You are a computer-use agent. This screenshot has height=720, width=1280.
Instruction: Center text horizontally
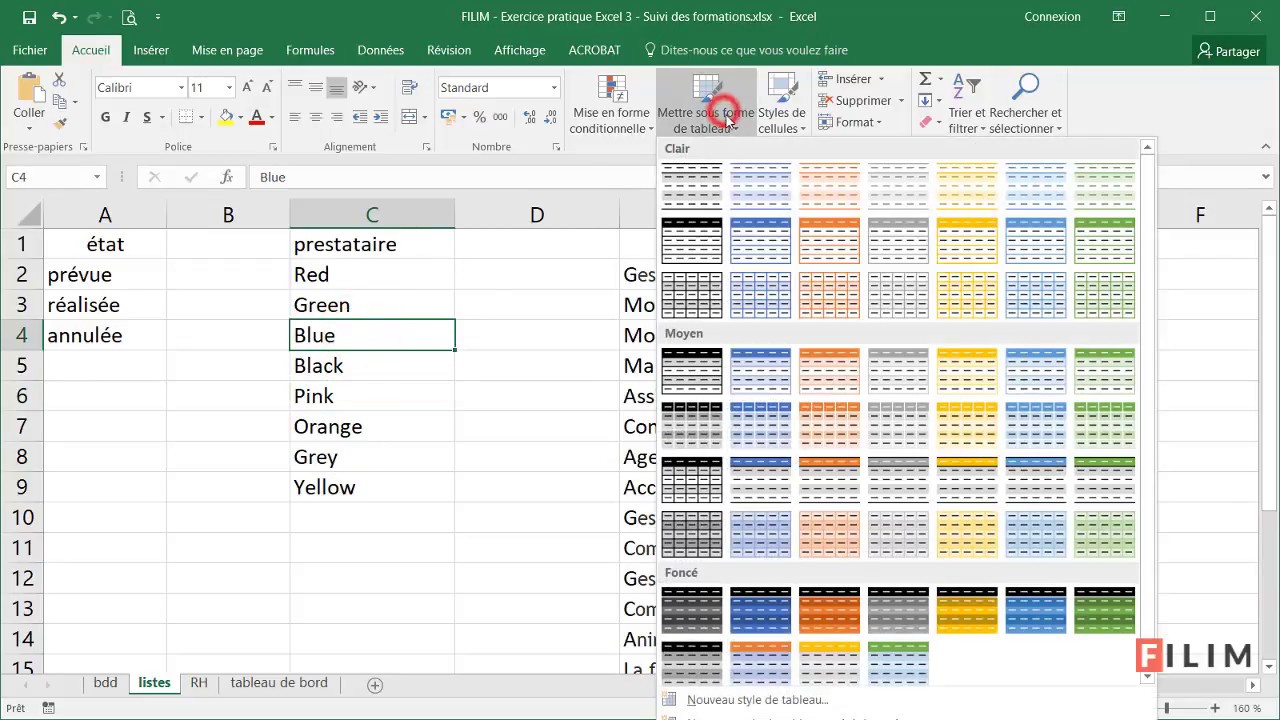(315, 117)
